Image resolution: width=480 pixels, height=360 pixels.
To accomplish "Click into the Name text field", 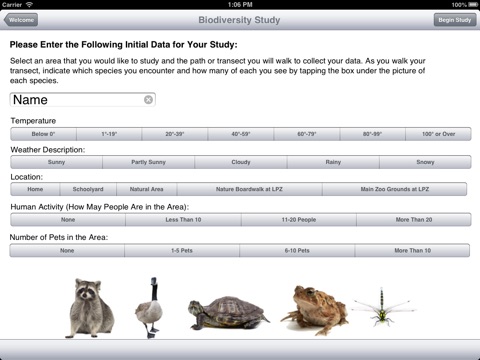I will point(82,100).
